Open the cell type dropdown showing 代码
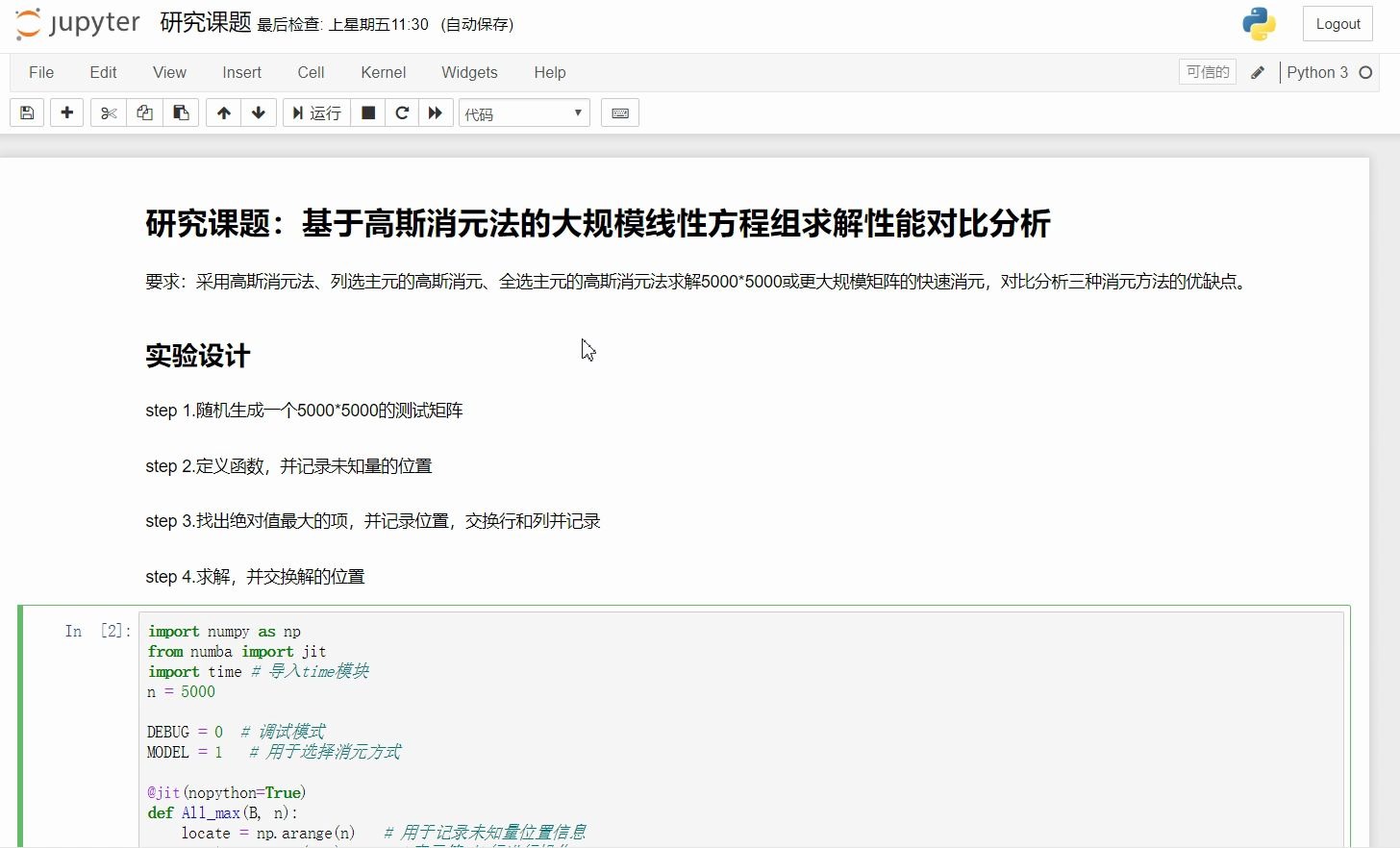This screenshot has width=1400, height=848. [x=523, y=112]
